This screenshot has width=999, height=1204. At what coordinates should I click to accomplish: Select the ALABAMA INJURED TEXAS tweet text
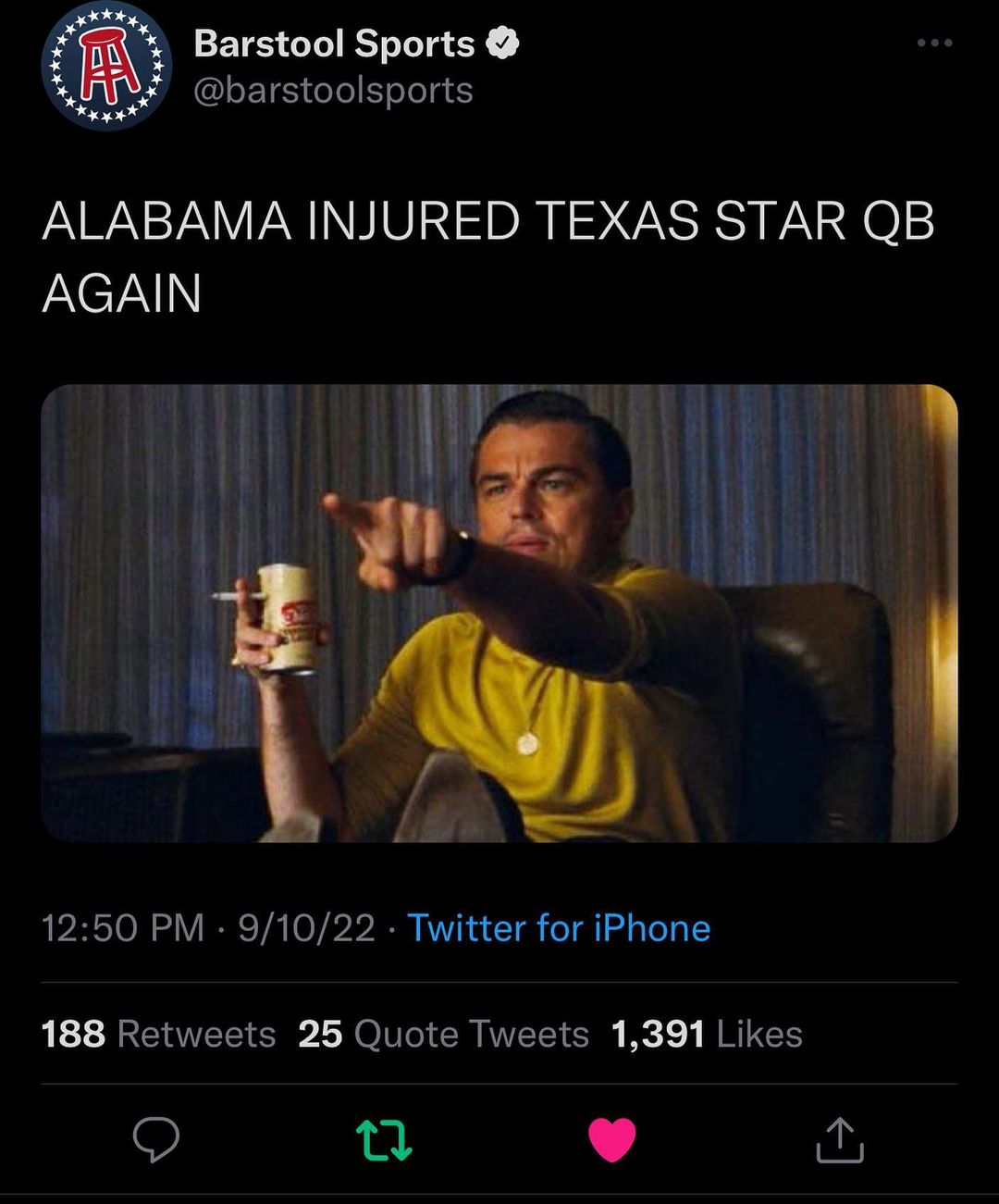[x=488, y=257]
